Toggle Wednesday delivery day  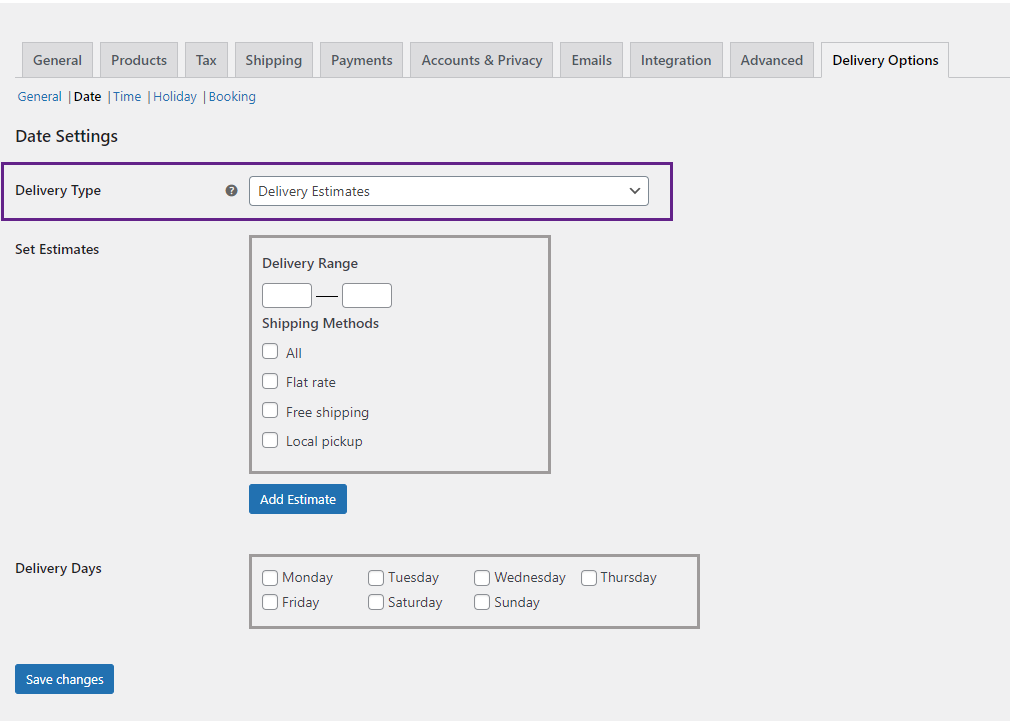pyautogui.click(x=482, y=577)
